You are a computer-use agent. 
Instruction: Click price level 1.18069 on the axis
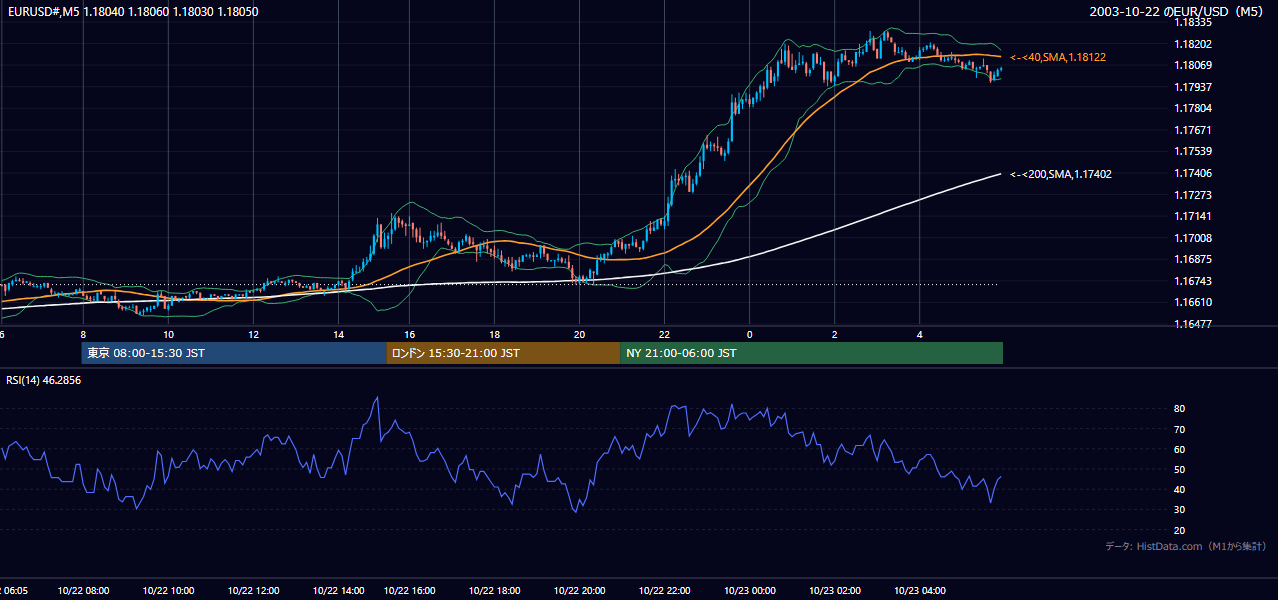coord(1192,65)
